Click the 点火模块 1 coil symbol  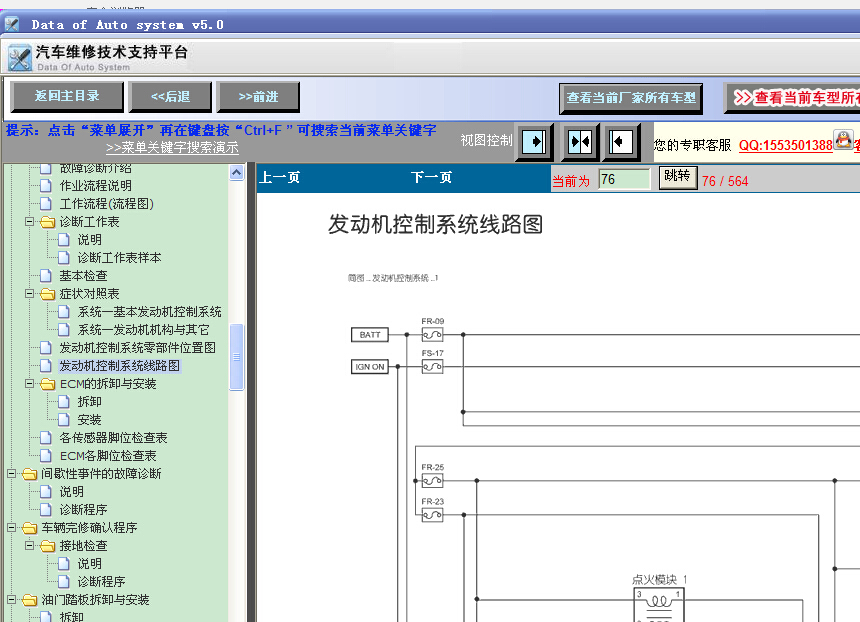[x=659, y=605]
